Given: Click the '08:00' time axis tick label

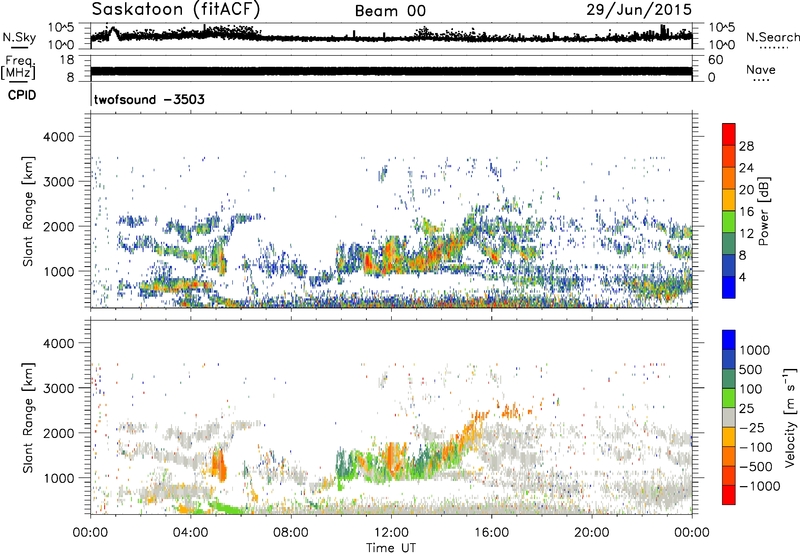Looking at the screenshot, I should pos(291,533).
